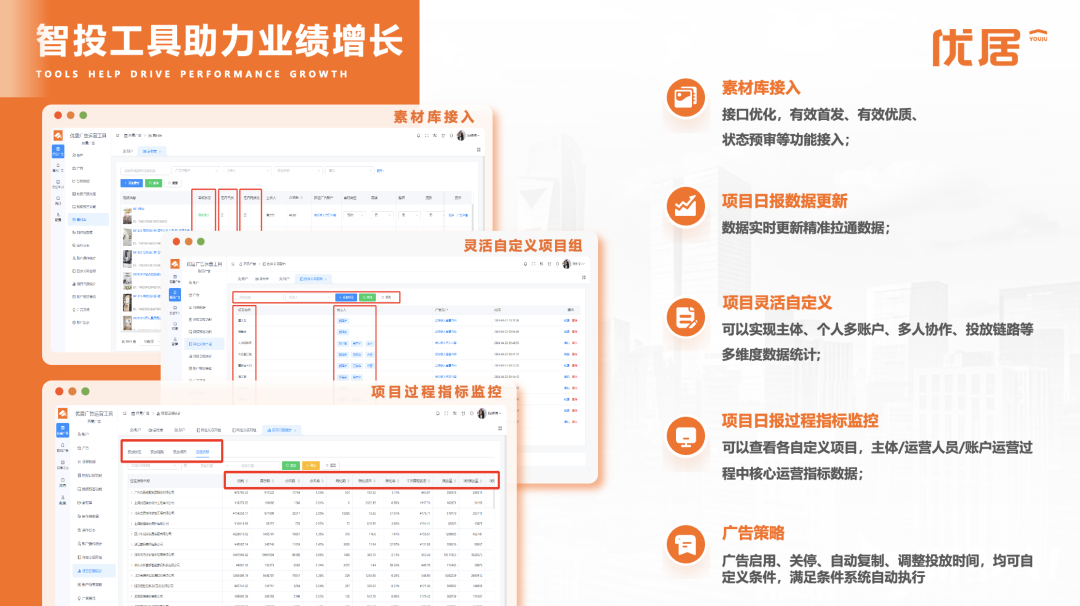Toggle fullscreen icon in 项目过程指标监控 window header
The image size is (1080, 606).
tap(446, 413)
